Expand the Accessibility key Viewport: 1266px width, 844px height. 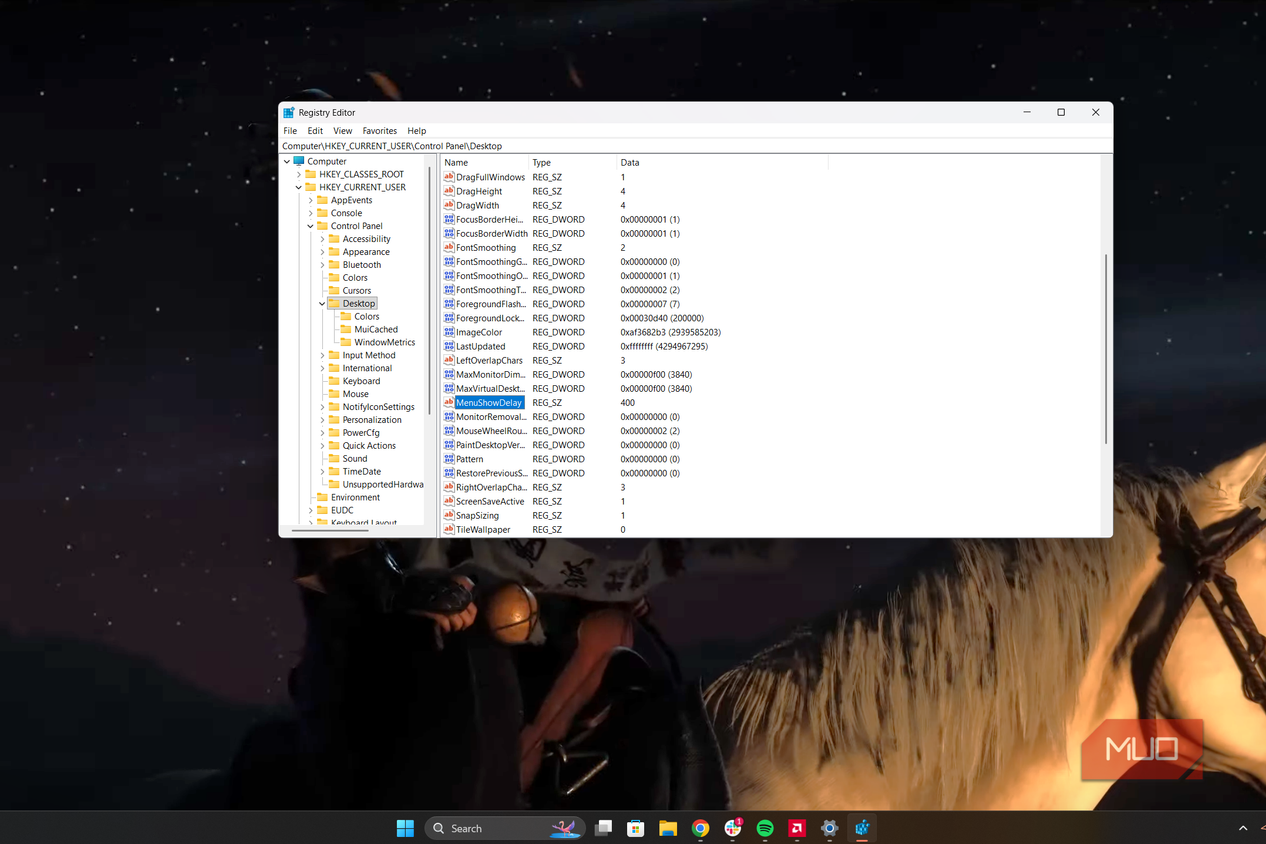coord(322,239)
